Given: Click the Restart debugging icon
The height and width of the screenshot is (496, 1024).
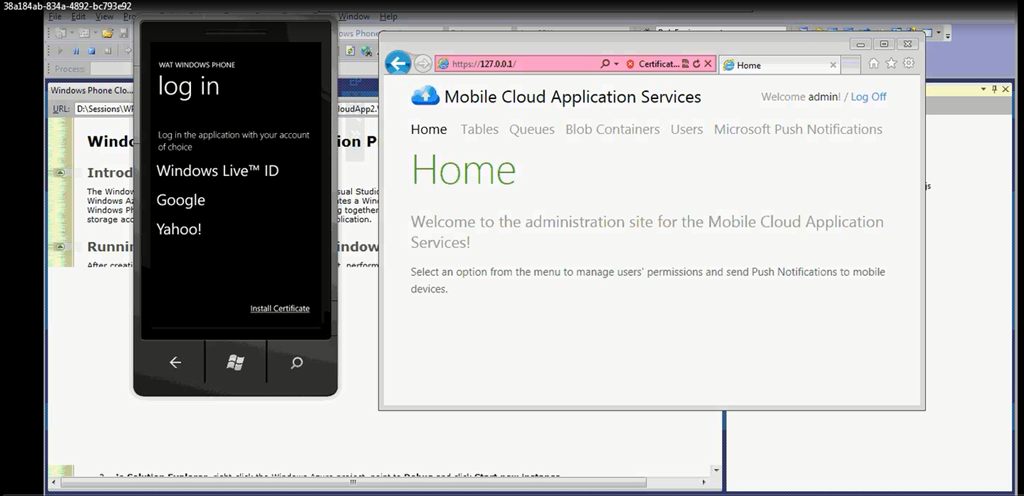Looking at the screenshot, I should pyautogui.click(x=108, y=51).
